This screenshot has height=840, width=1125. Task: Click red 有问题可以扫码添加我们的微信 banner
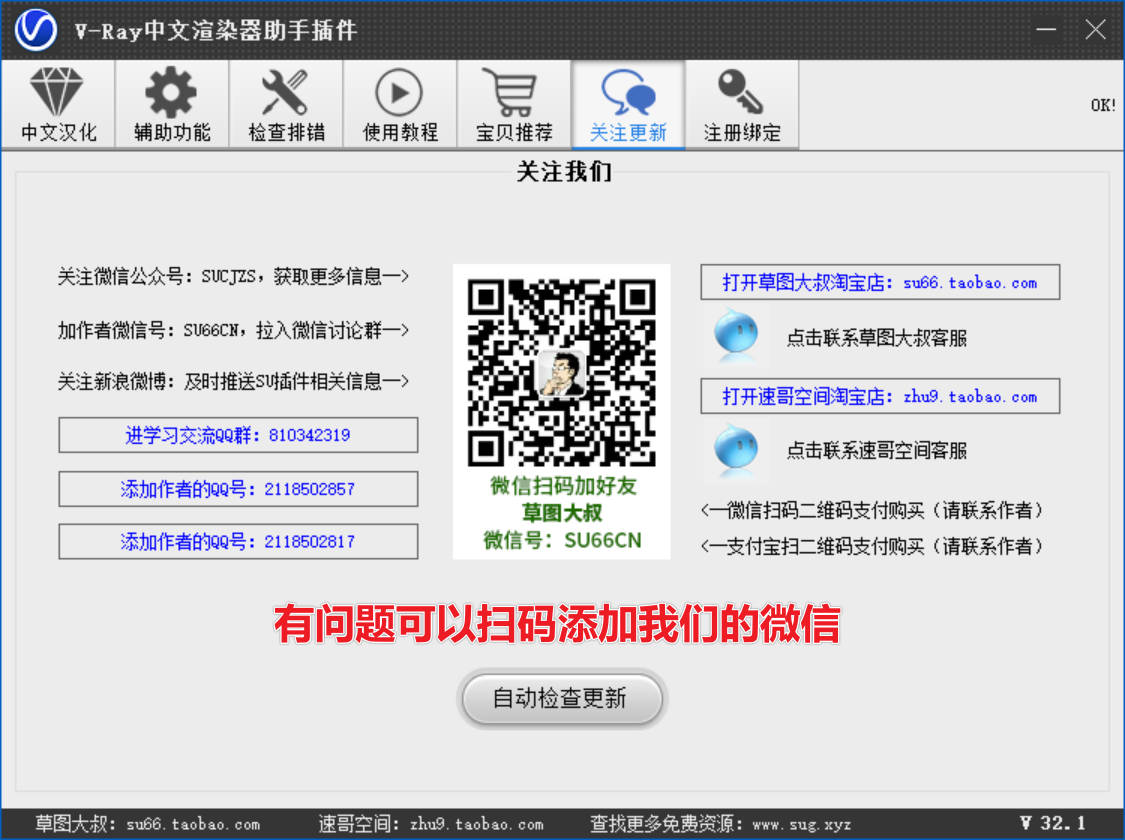click(x=557, y=624)
